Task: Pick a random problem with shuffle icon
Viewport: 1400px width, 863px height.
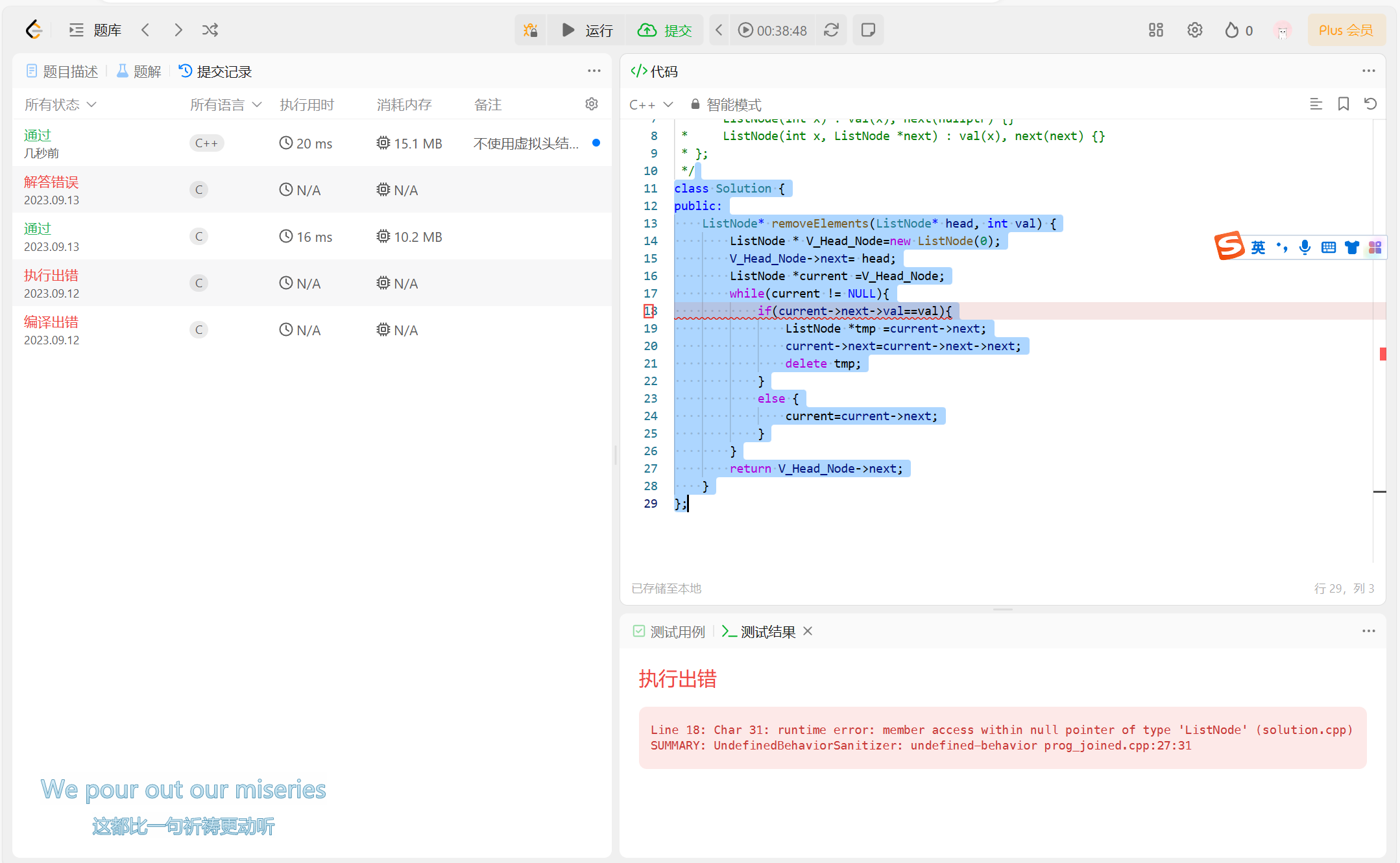Action: (210, 30)
